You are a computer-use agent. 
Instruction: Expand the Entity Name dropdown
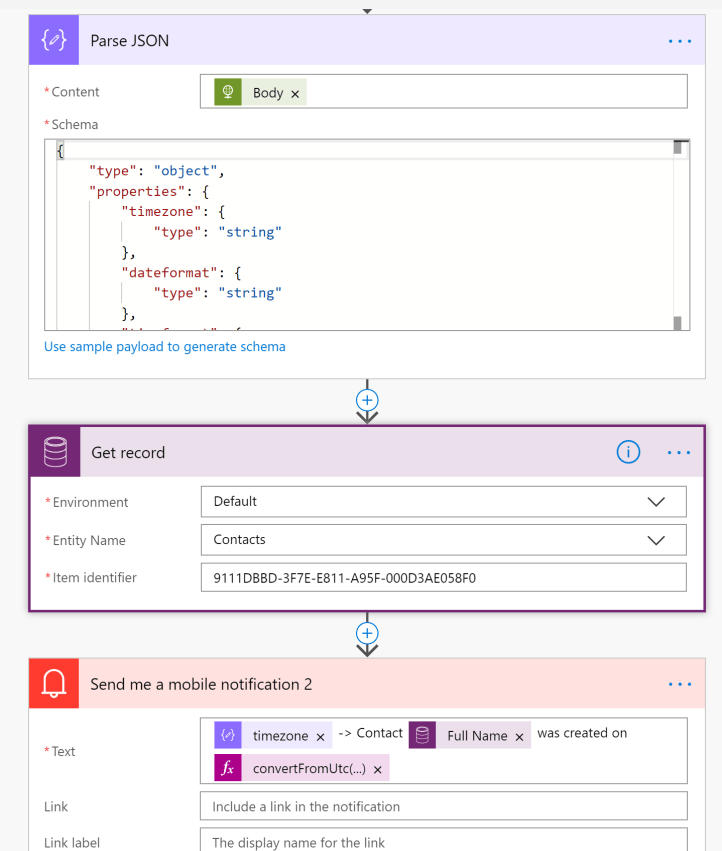pos(656,539)
